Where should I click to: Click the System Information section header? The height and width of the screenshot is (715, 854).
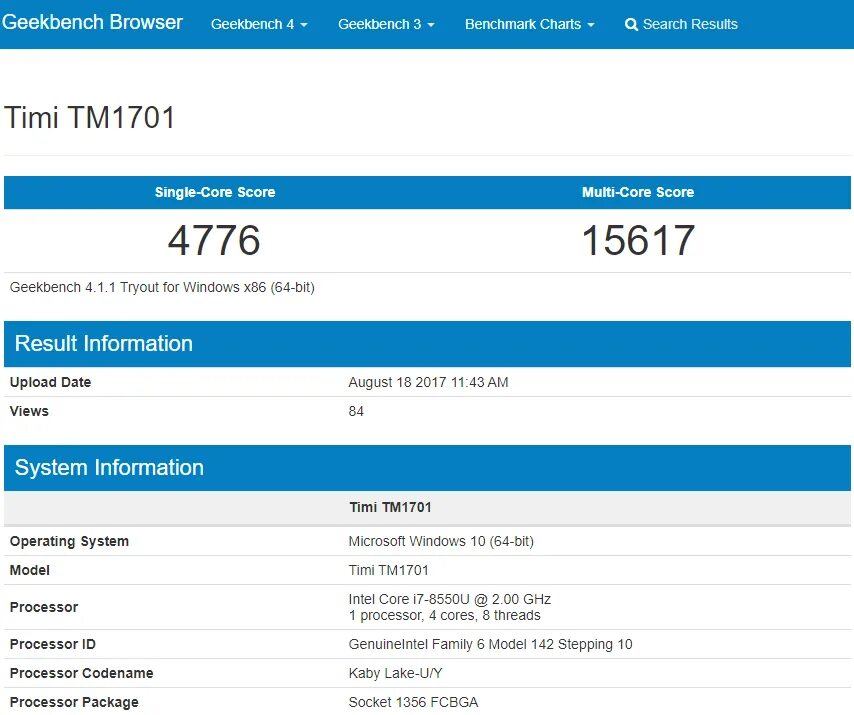point(109,467)
